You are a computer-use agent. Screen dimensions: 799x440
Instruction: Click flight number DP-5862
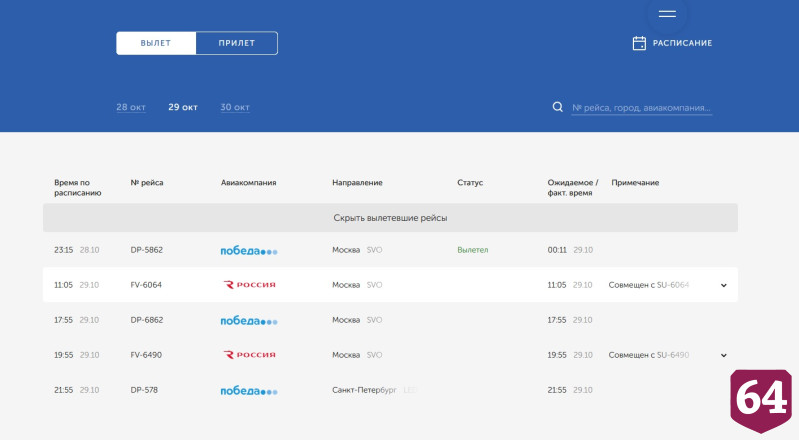coord(147,250)
